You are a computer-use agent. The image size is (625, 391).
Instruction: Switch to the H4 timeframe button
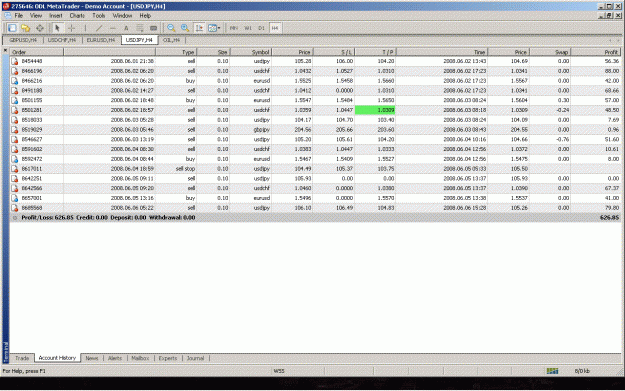(275, 28)
